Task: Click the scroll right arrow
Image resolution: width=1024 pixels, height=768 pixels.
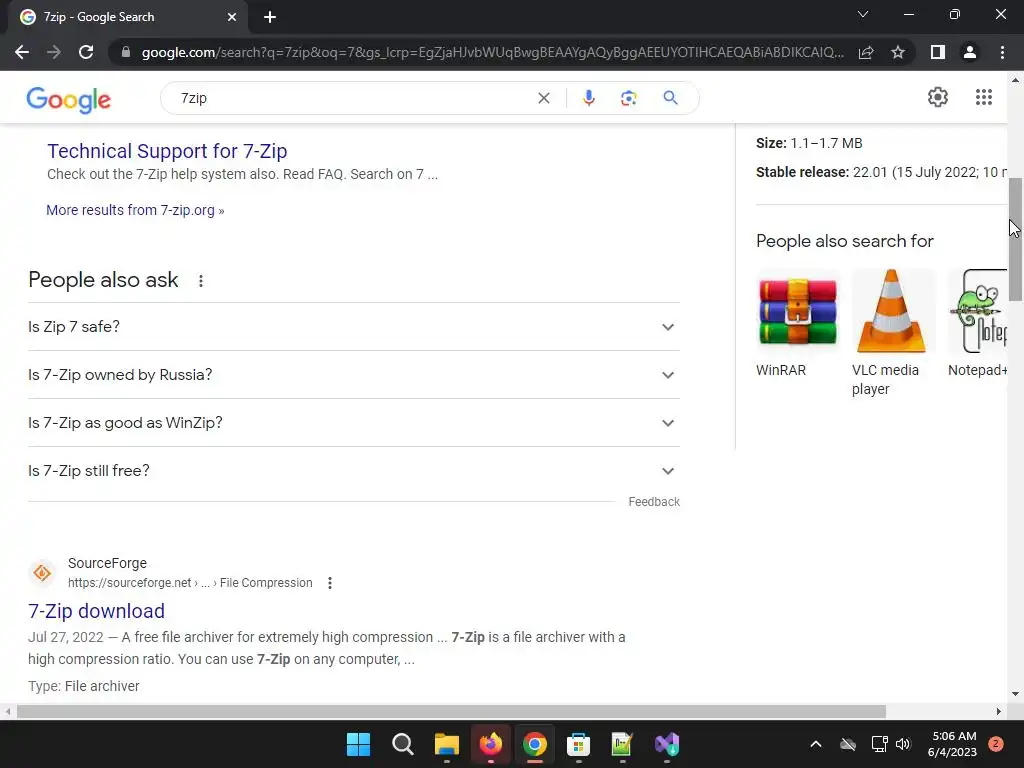Action: pos(999,711)
